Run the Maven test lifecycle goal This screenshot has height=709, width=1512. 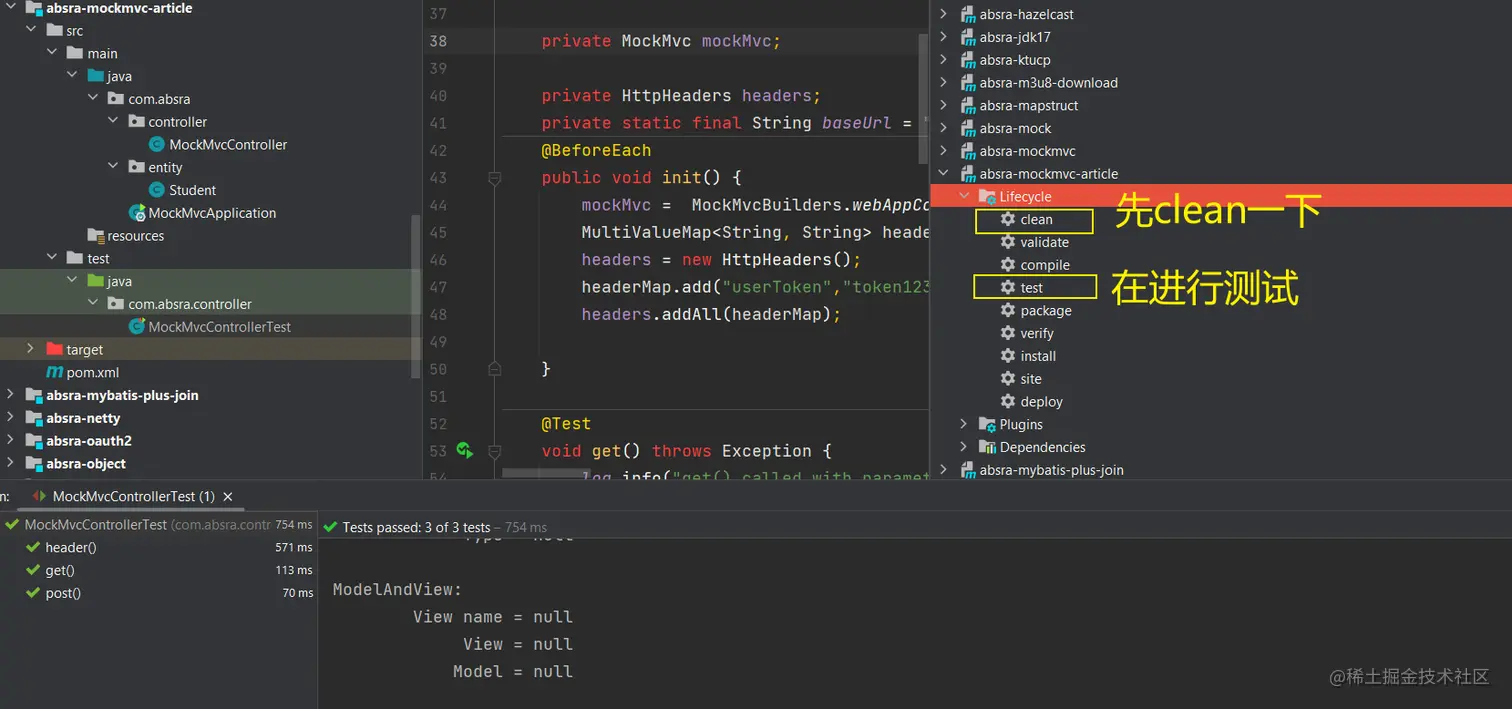[x=1032, y=288]
